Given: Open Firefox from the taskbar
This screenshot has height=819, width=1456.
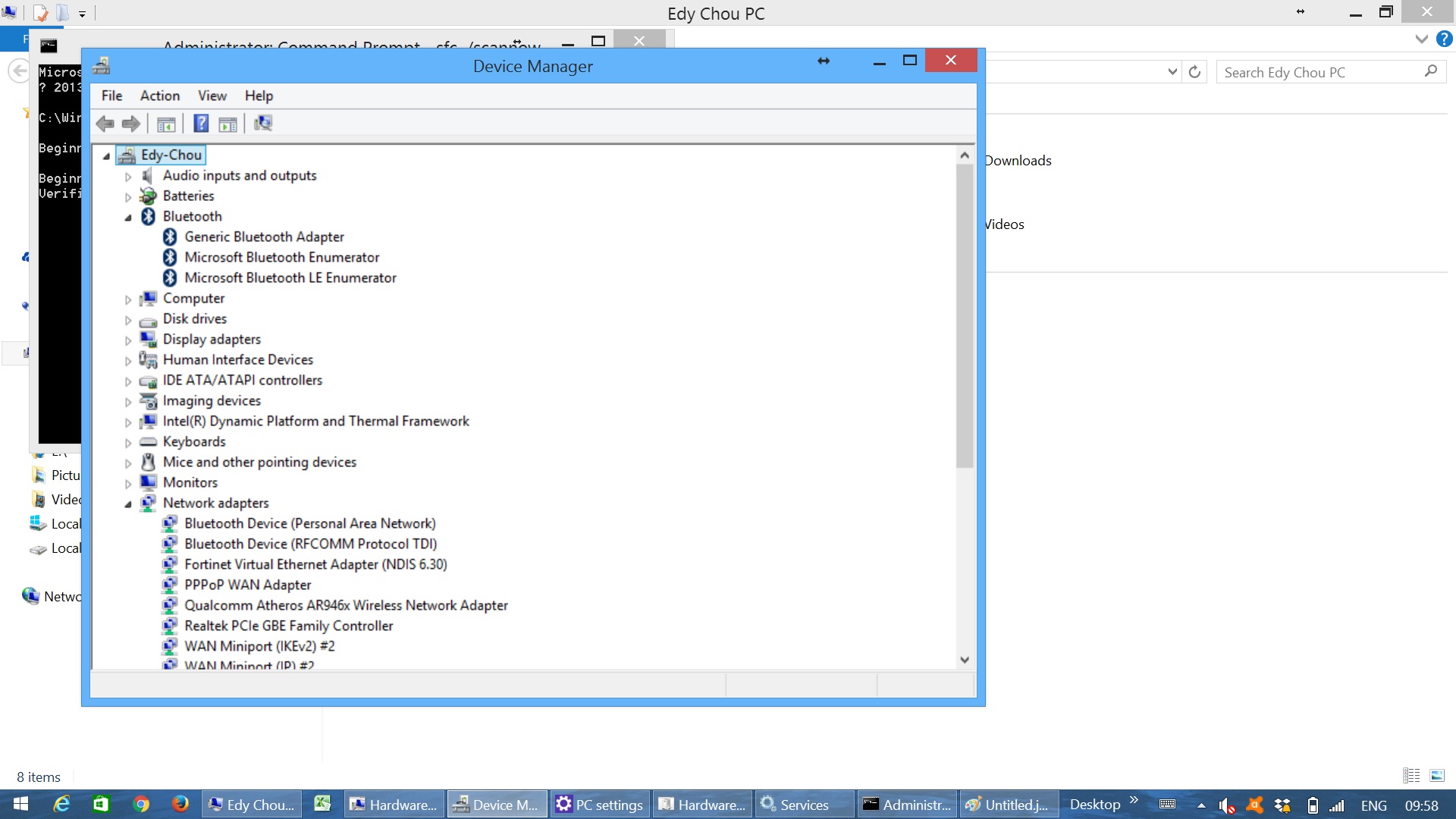Looking at the screenshot, I should (x=180, y=805).
